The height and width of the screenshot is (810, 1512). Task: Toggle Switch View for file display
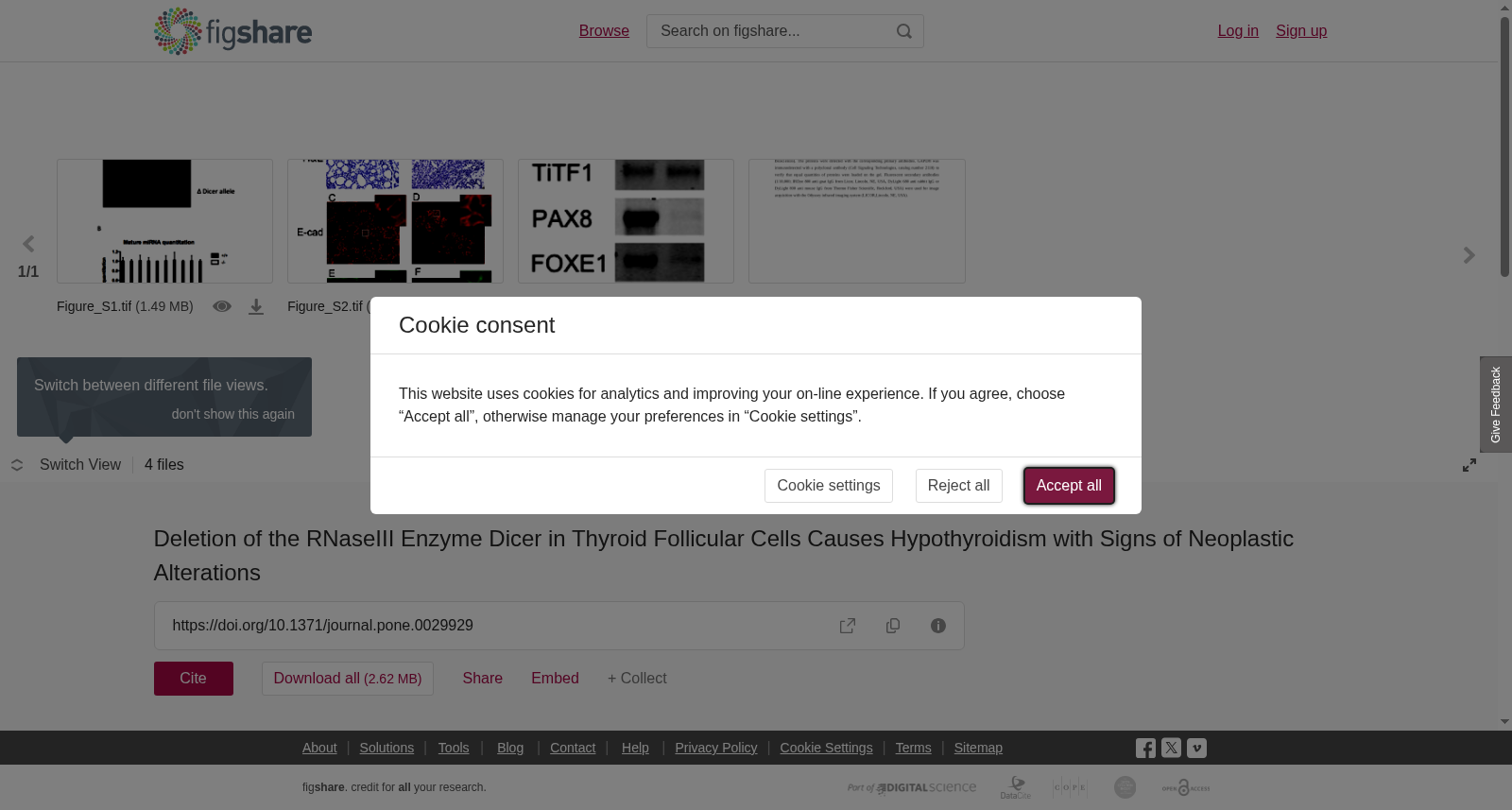66,465
